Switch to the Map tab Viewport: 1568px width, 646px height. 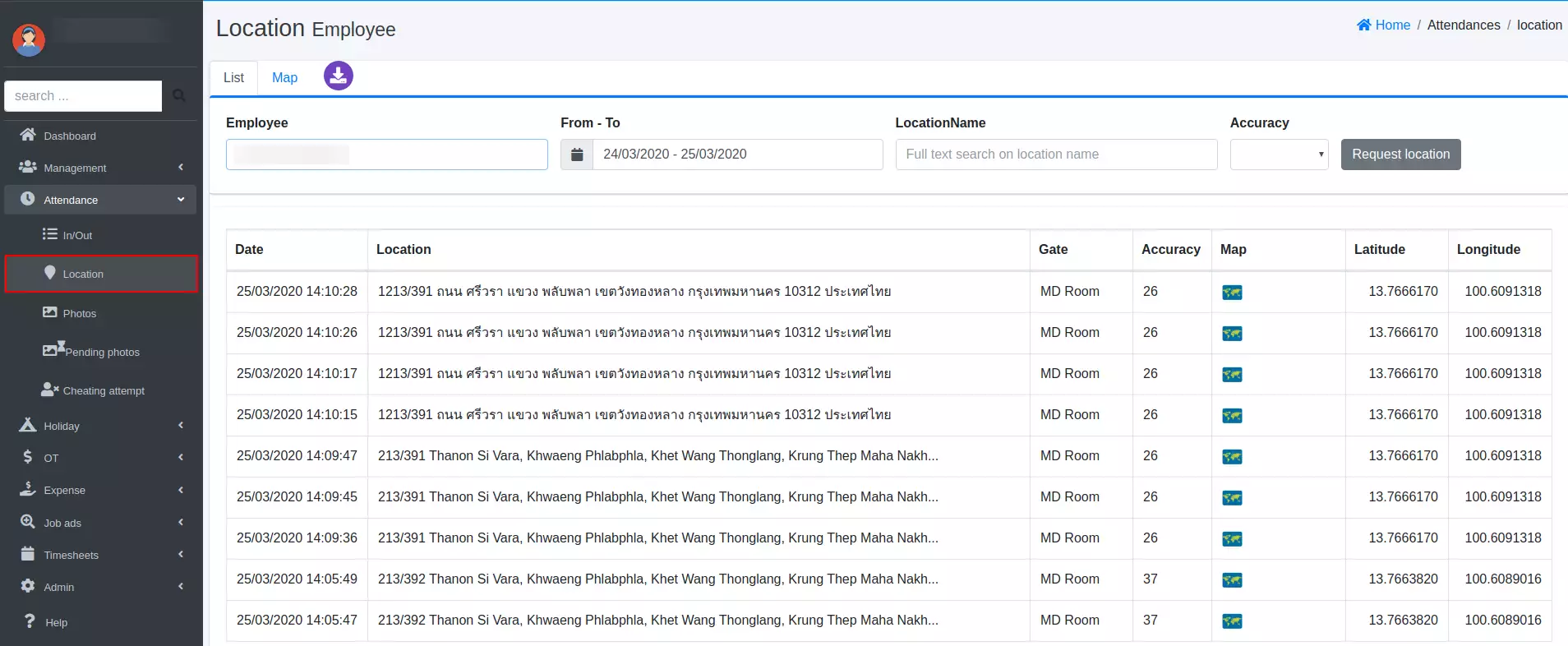pyautogui.click(x=284, y=78)
